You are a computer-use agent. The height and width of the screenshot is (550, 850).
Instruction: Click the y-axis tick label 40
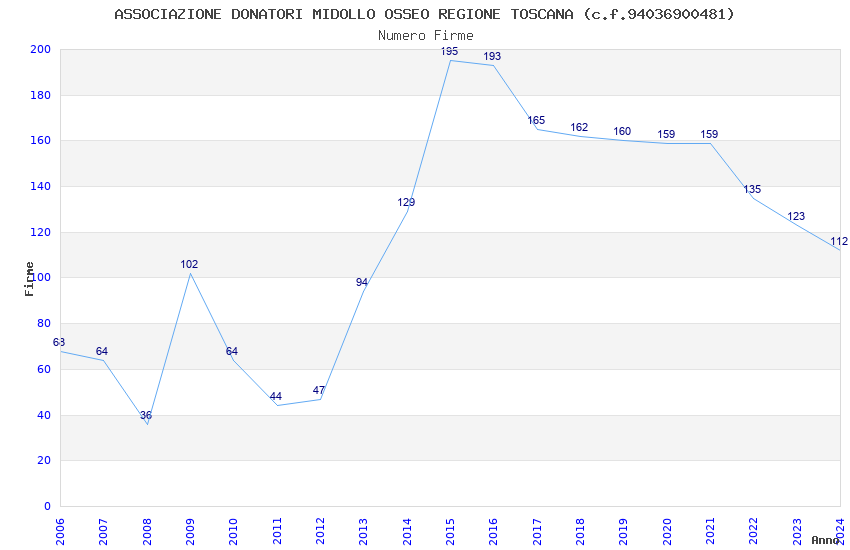44,415
